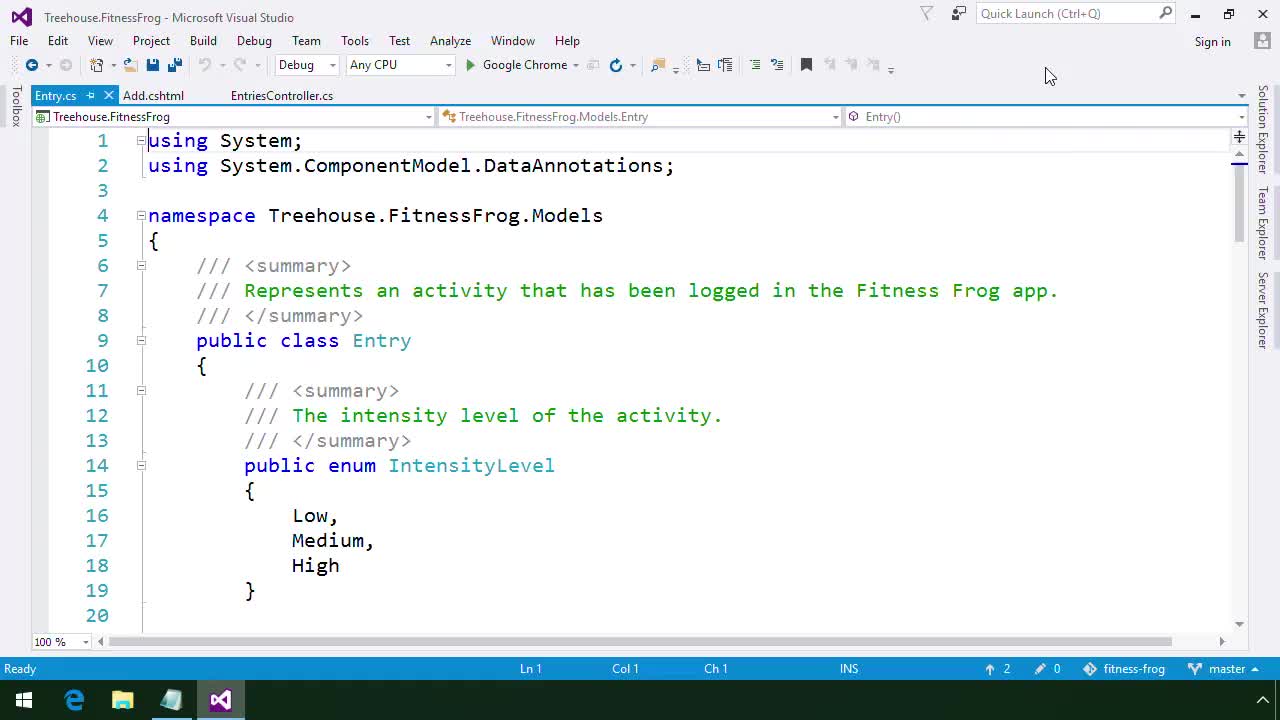Toggle a bookmark with the bookmark icon
The image size is (1280, 720).
coord(806,65)
